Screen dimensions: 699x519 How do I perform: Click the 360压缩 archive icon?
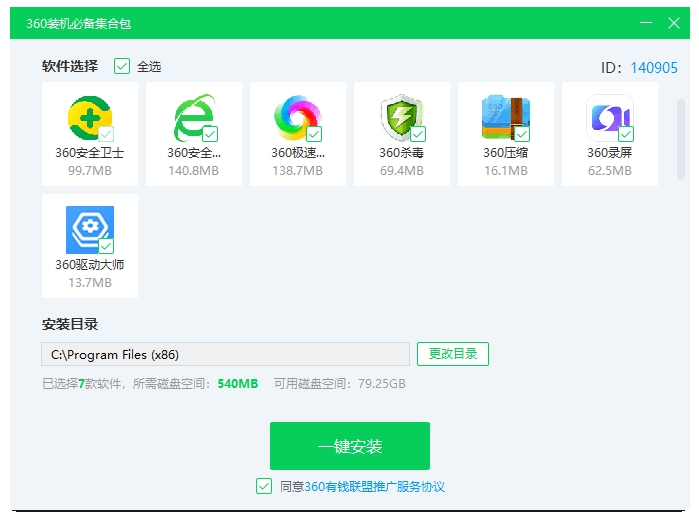point(506,118)
